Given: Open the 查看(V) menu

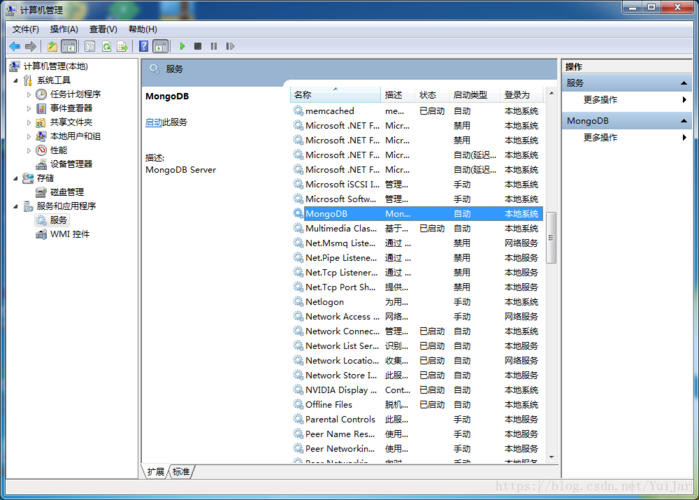Looking at the screenshot, I should (x=103, y=29).
